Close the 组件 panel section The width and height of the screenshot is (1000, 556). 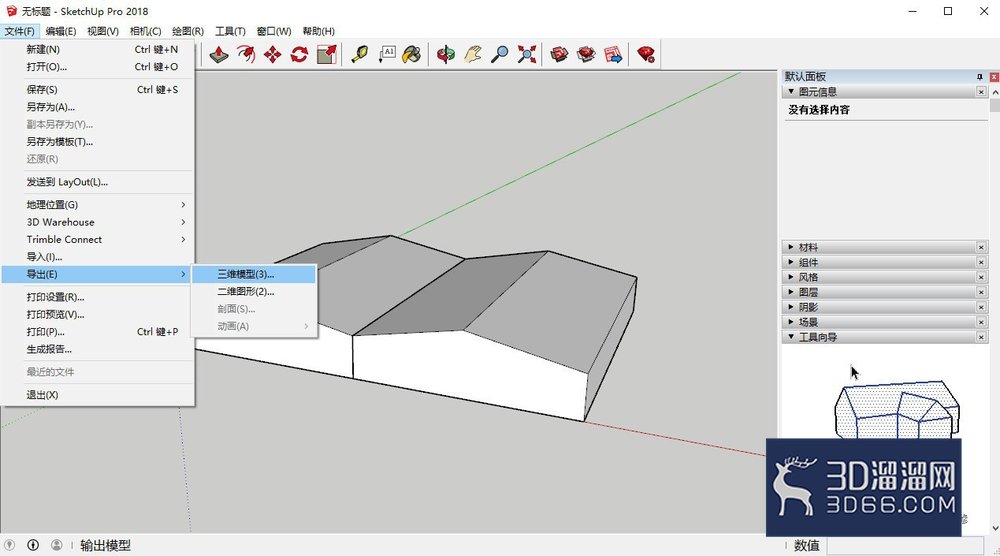tap(981, 262)
